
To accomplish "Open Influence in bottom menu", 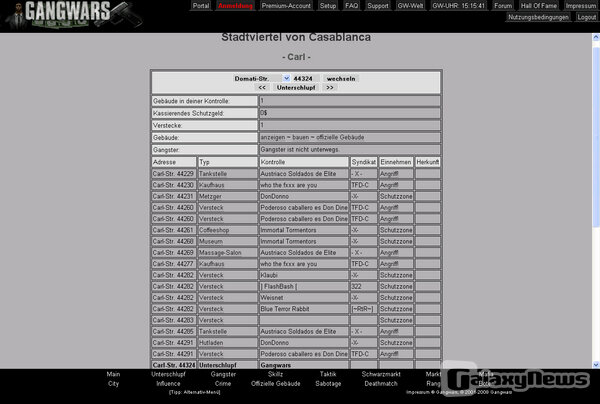I will pyautogui.click(x=168, y=384).
